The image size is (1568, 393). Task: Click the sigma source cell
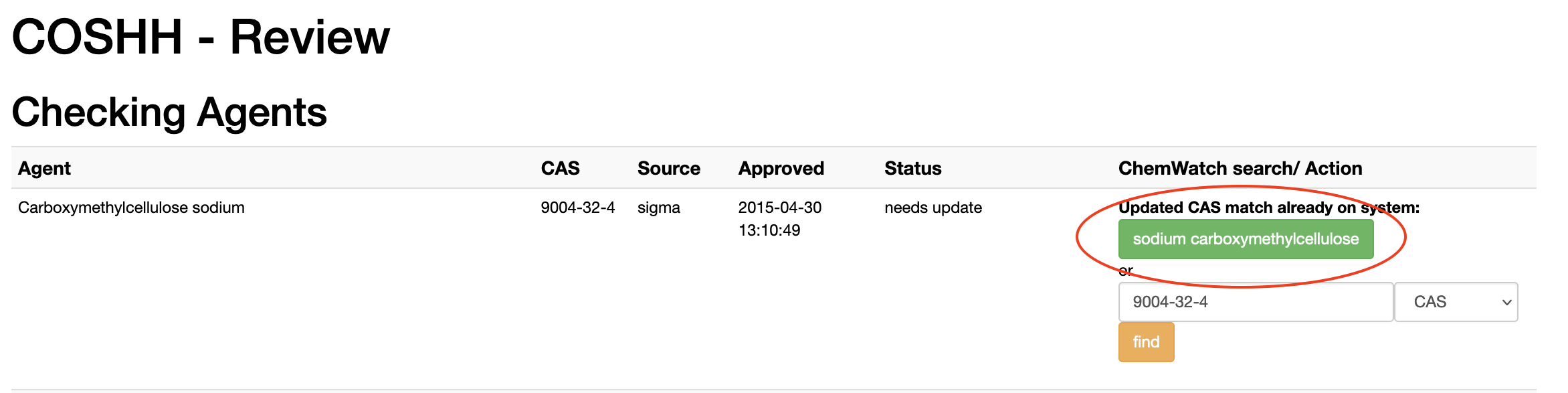coord(658,208)
